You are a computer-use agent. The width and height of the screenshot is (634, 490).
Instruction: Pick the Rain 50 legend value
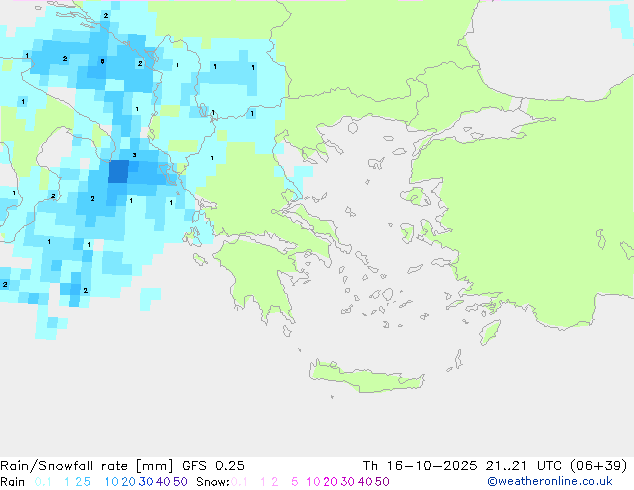coord(180,482)
